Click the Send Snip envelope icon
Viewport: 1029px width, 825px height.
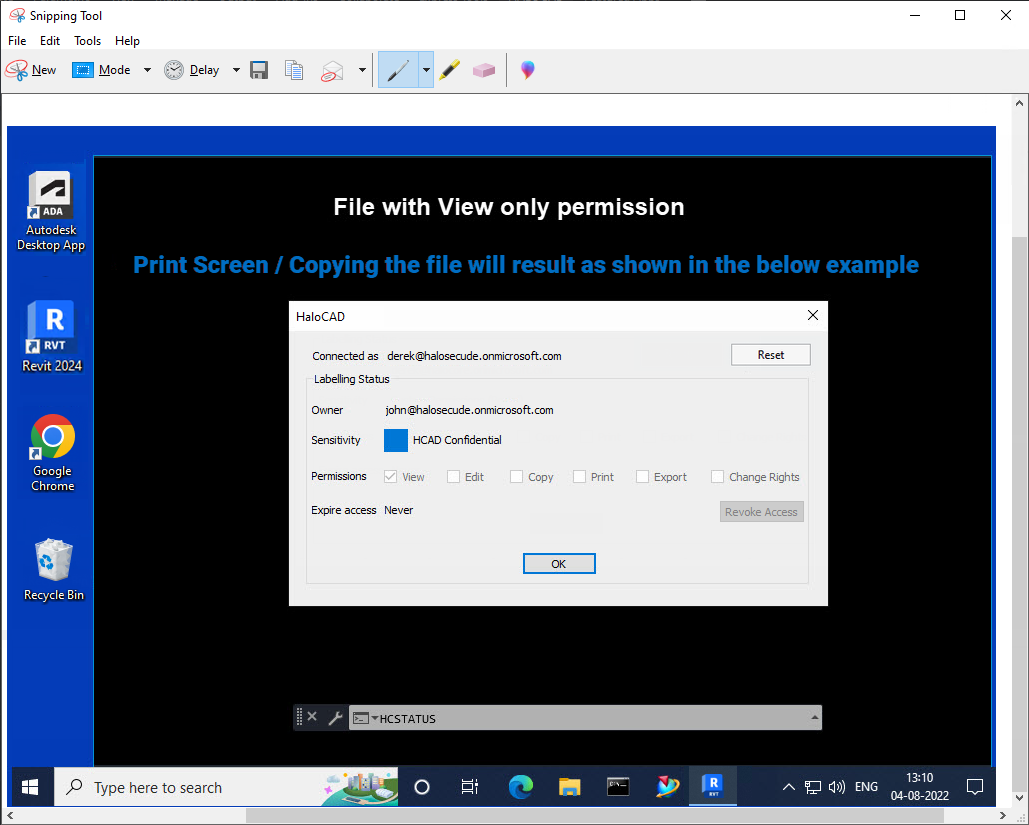click(x=332, y=70)
